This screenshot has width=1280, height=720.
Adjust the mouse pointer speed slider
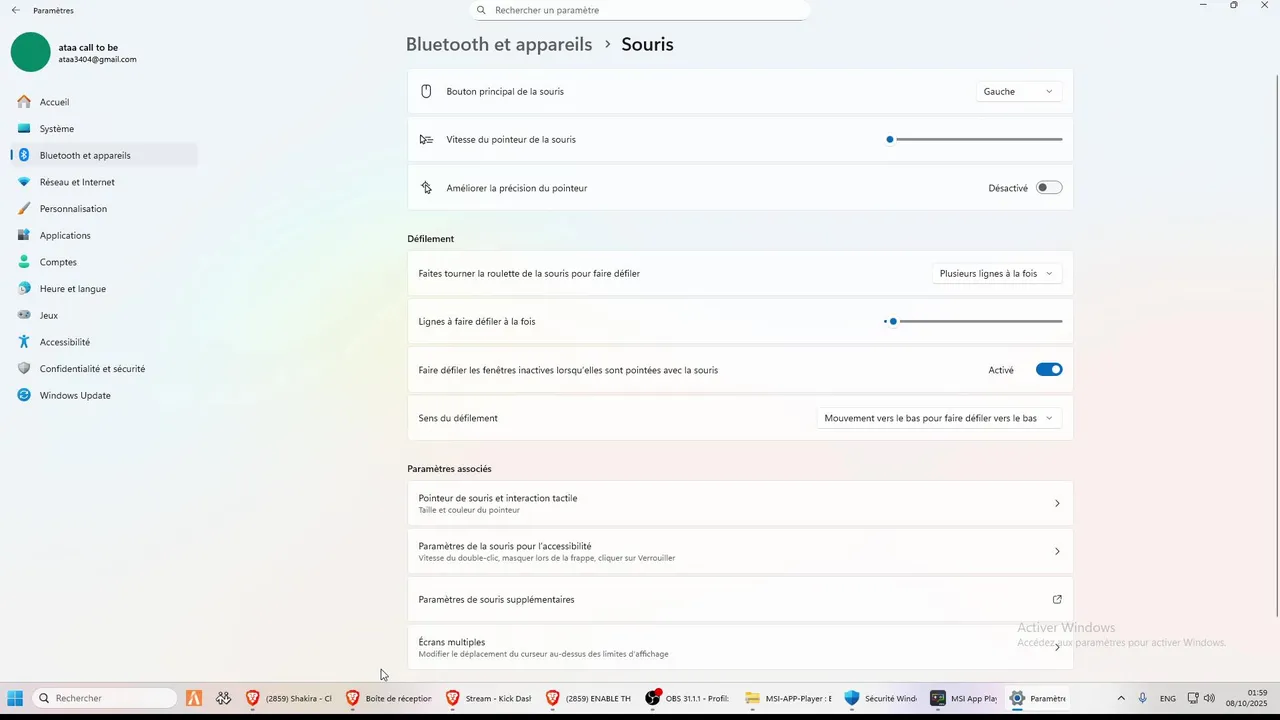click(975, 139)
